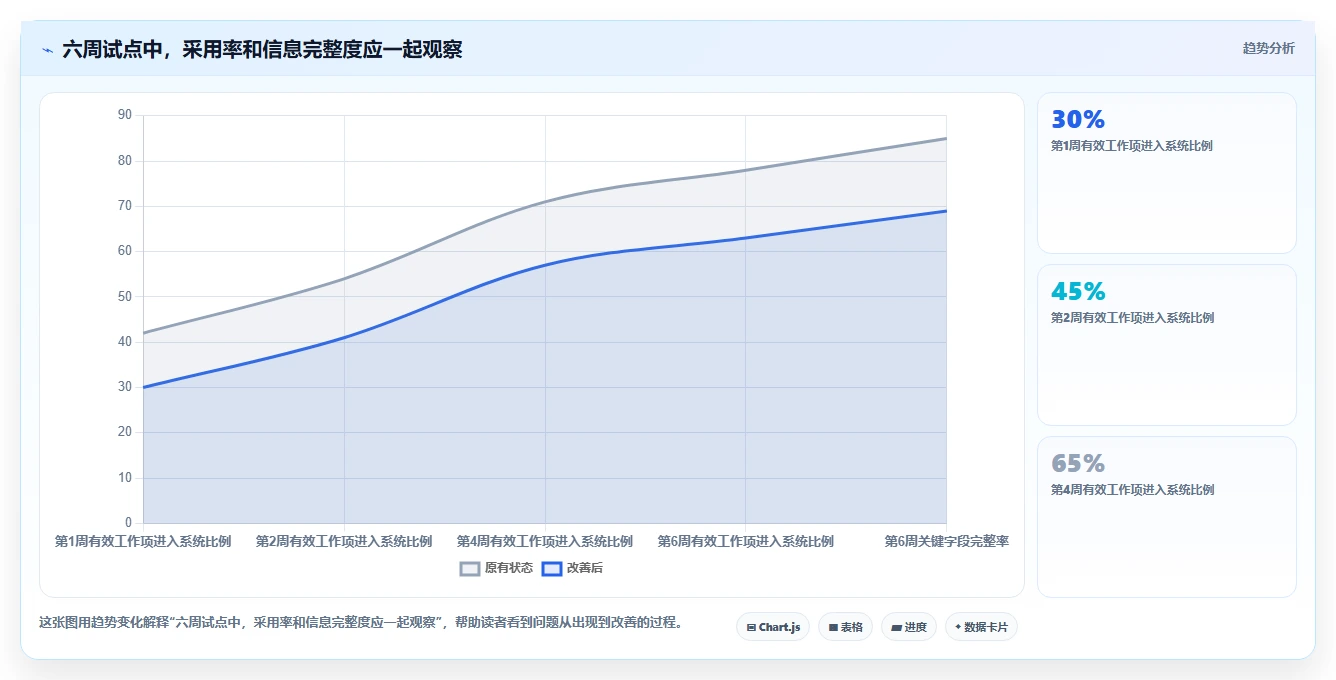The image size is (1336, 680).
Task: Click the blue 改善后 line endpoint at 69
Action: coord(946,211)
